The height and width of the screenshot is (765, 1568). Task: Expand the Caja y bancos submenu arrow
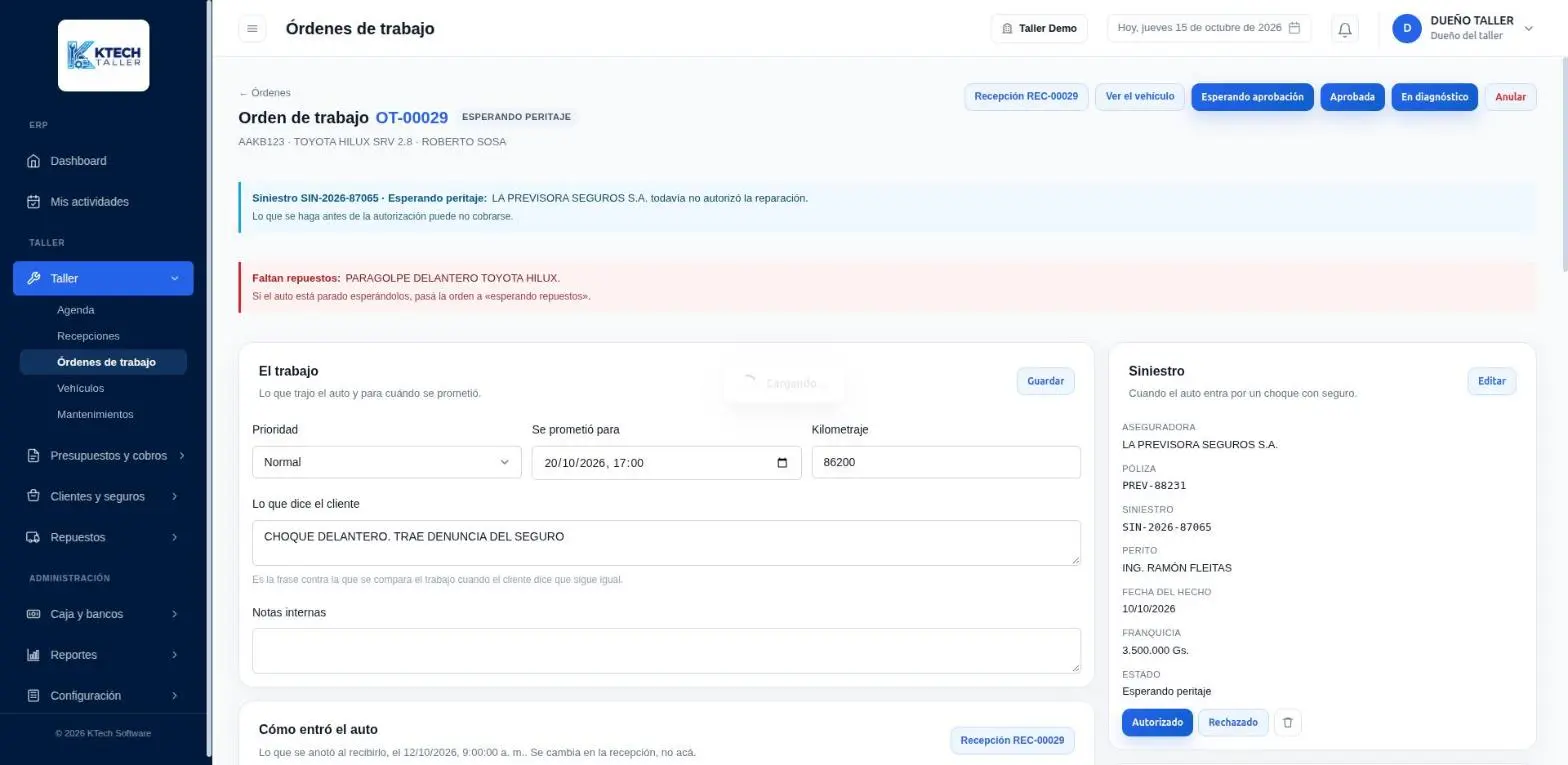pos(175,614)
